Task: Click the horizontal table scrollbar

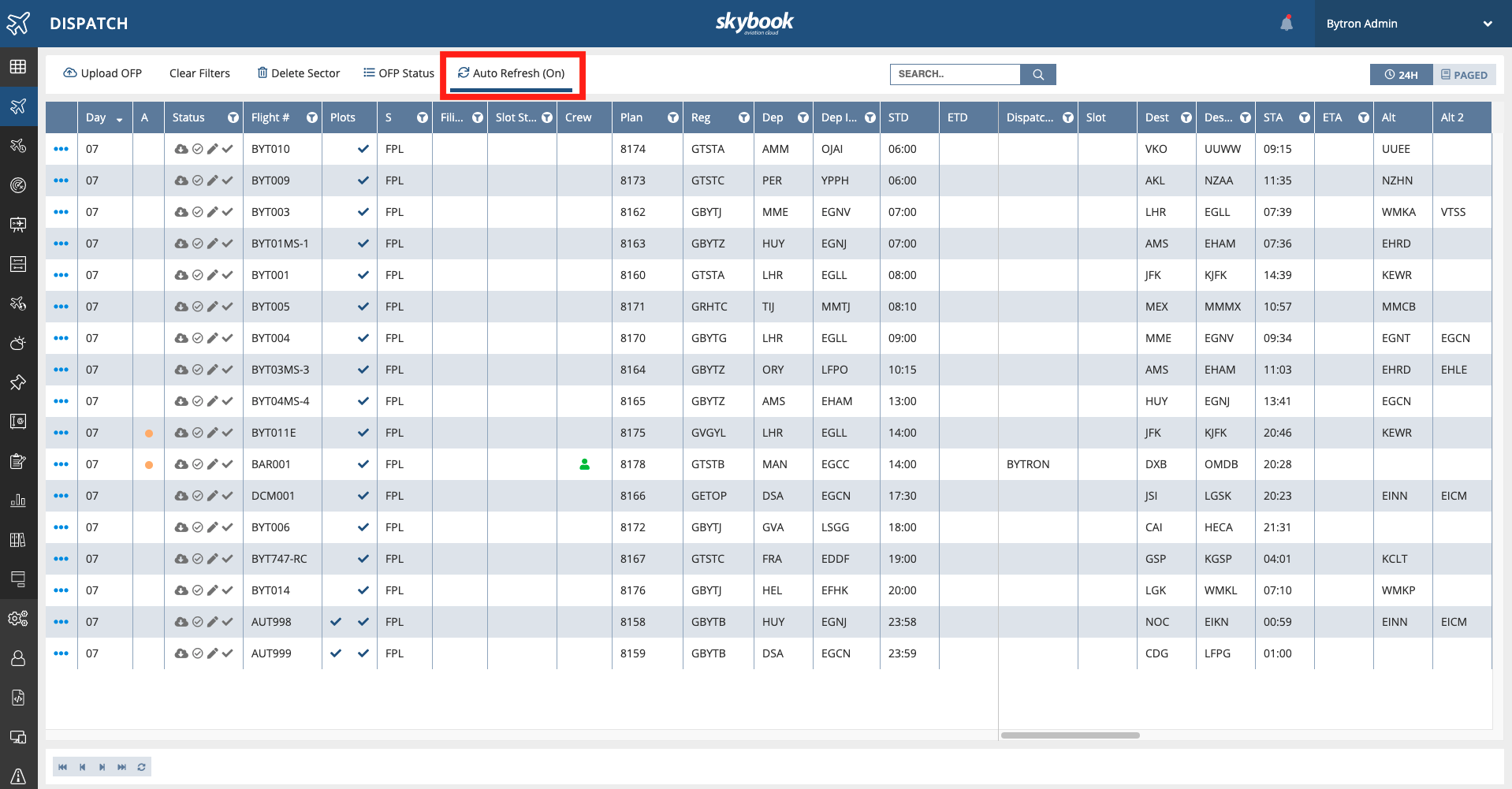Action: point(1070,735)
